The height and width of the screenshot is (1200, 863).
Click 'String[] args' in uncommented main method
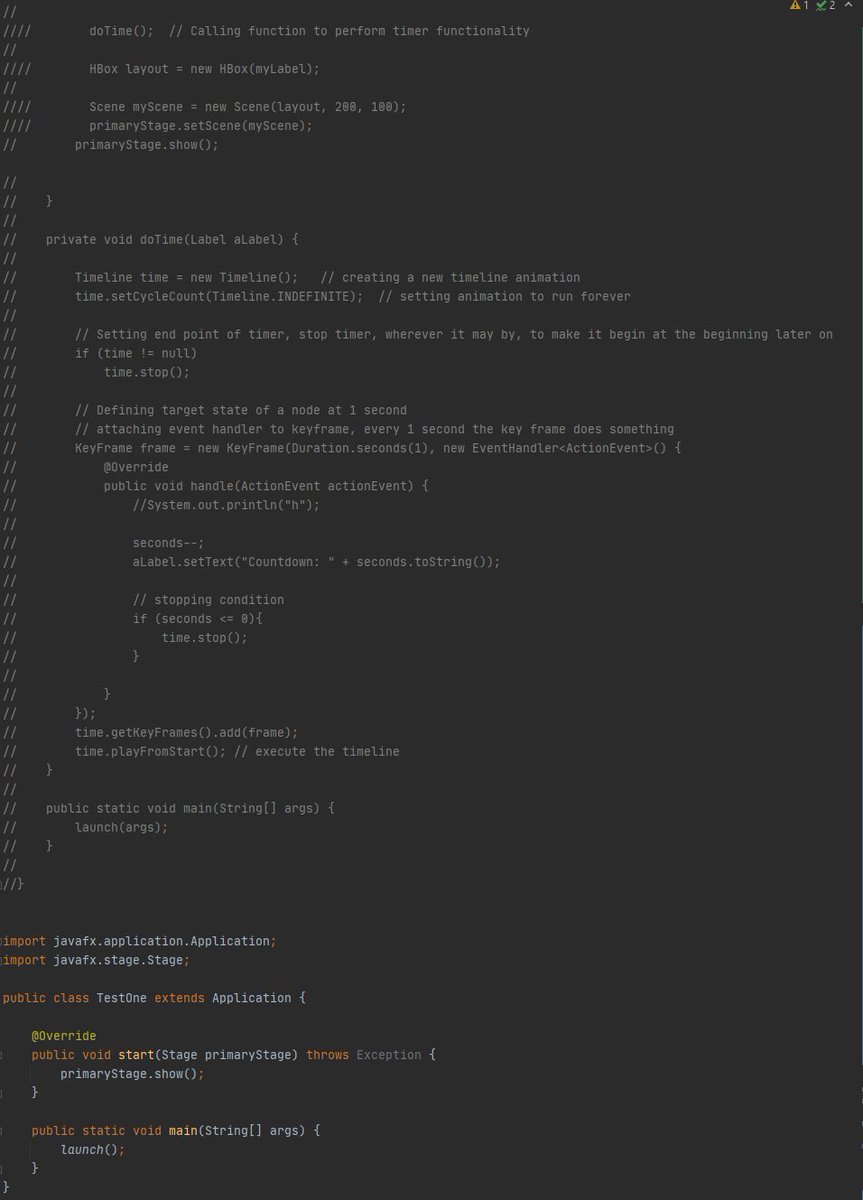[x=251, y=1131]
